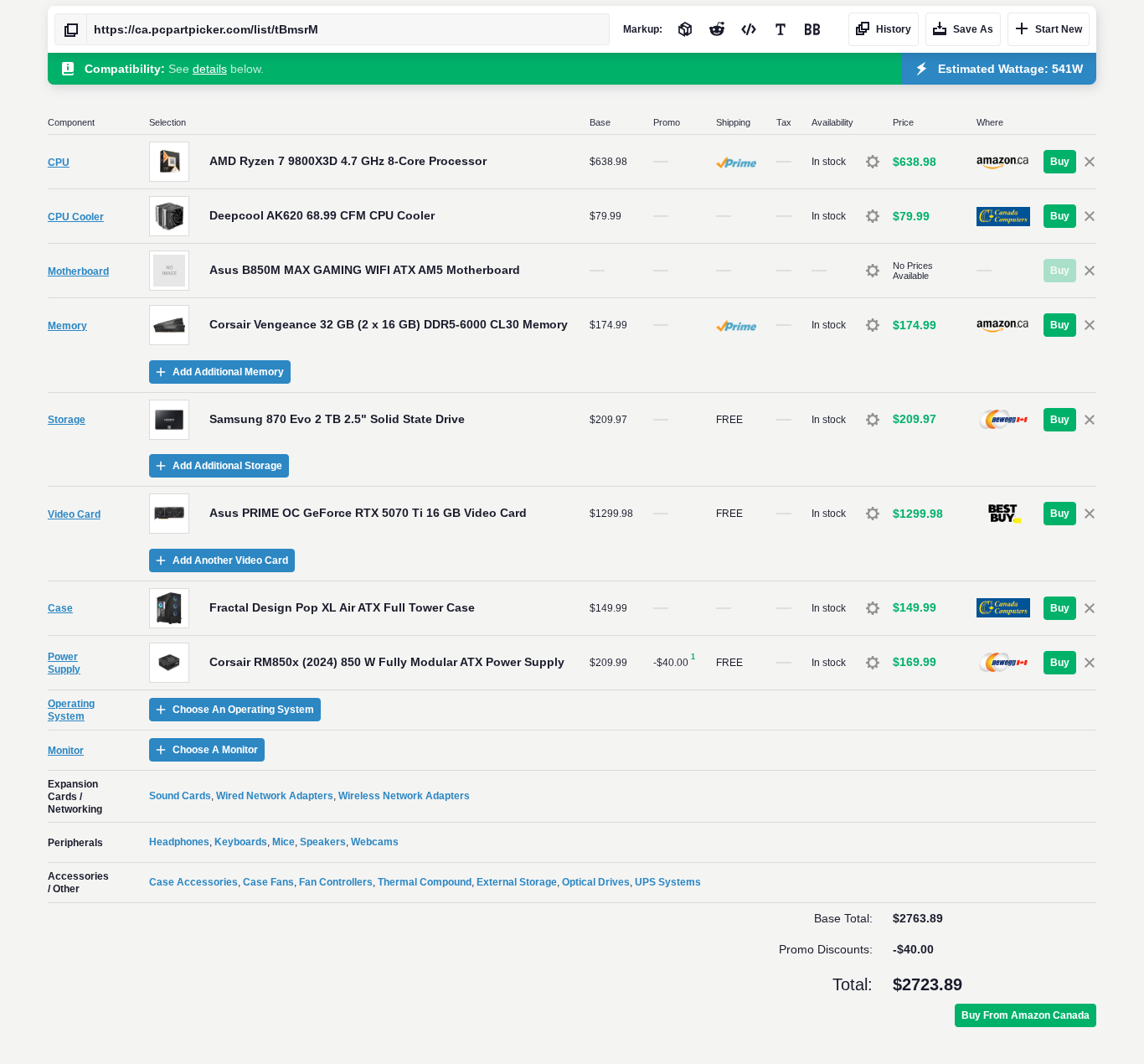Remove the RTX 5070 Ti video card
This screenshot has height=1064, width=1144.
click(1090, 514)
